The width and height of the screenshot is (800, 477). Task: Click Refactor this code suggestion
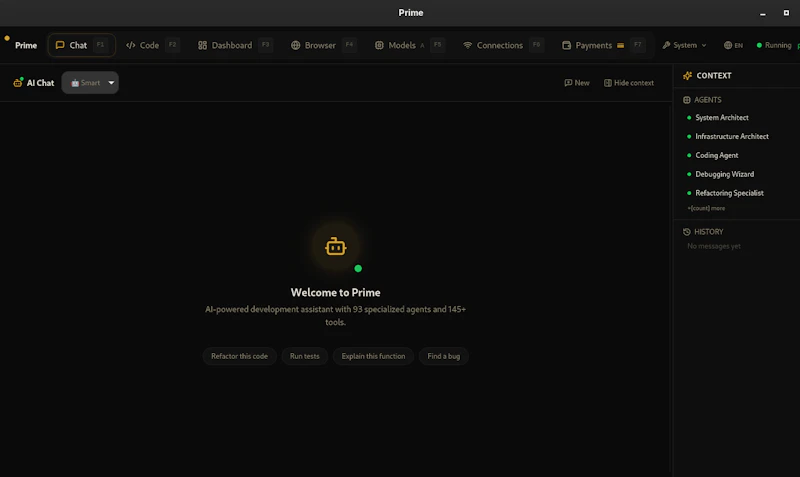[x=239, y=356]
